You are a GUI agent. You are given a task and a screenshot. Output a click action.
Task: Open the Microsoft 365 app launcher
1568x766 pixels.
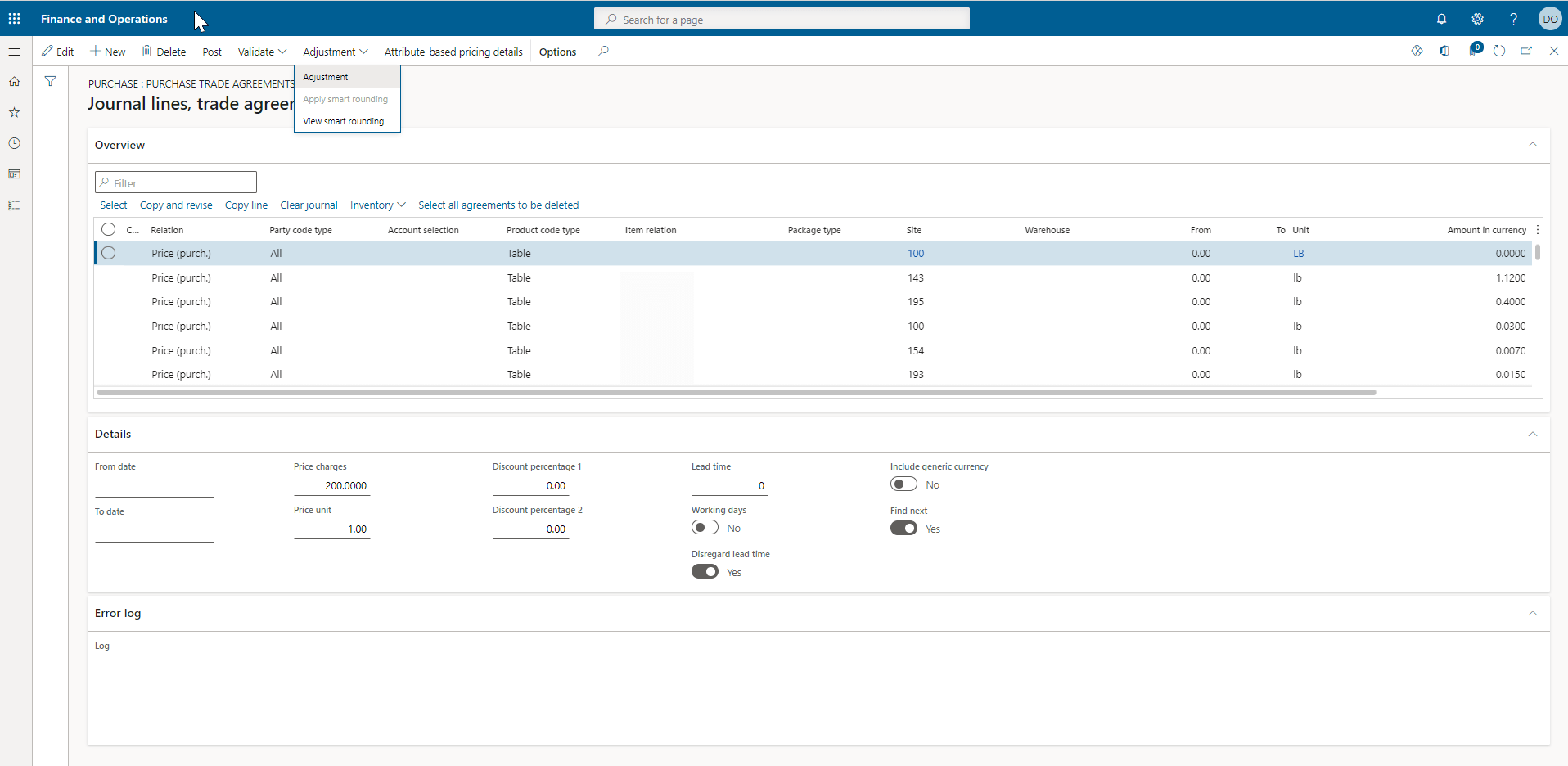pyautogui.click(x=13, y=18)
